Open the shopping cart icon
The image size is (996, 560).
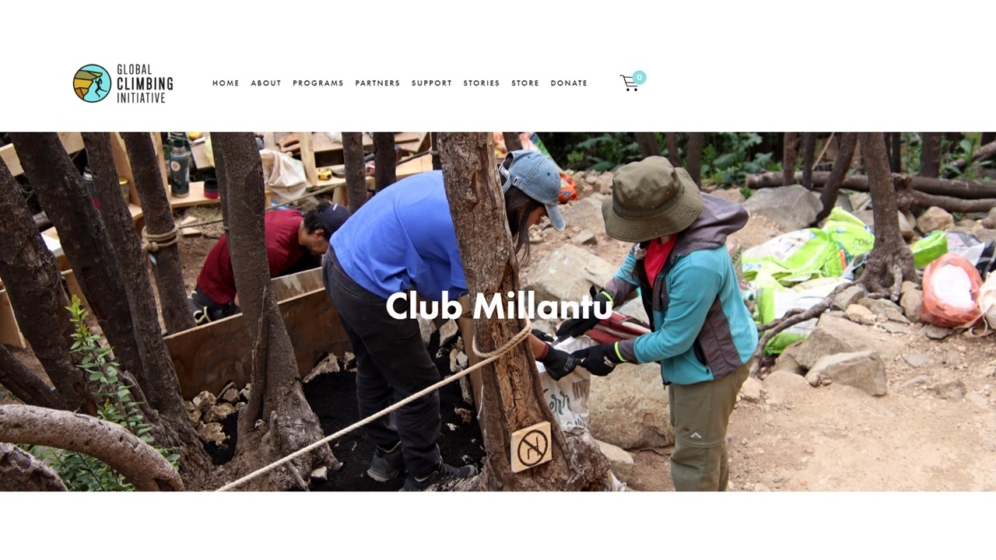pyautogui.click(x=628, y=83)
